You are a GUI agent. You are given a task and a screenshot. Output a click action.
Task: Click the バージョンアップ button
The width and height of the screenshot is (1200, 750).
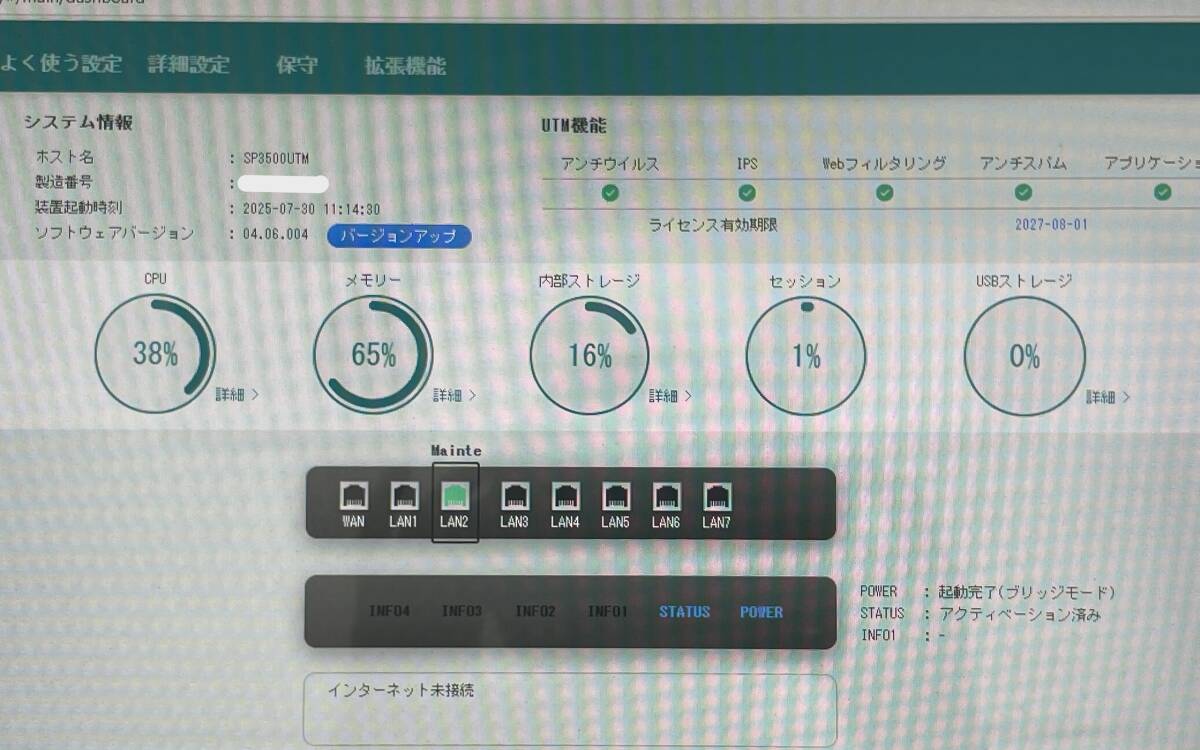coord(399,237)
